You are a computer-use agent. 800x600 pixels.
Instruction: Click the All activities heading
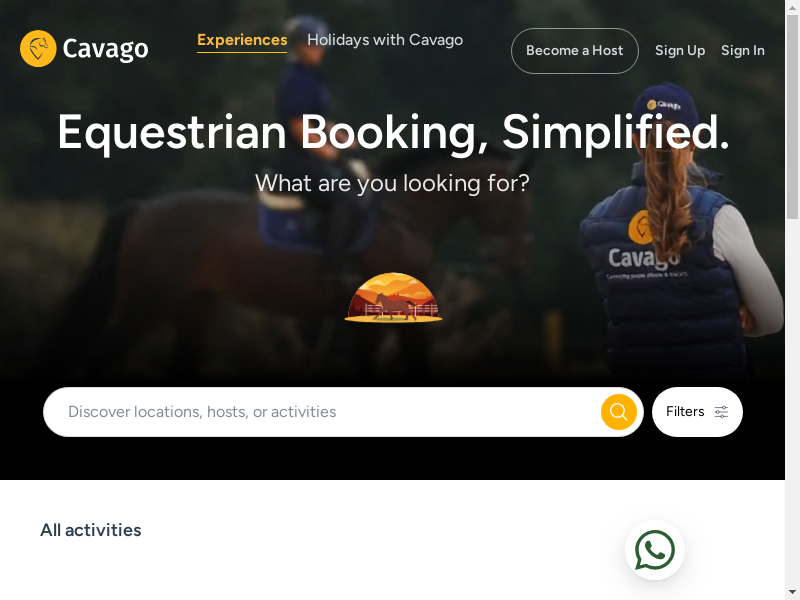[x=91, y=530]
